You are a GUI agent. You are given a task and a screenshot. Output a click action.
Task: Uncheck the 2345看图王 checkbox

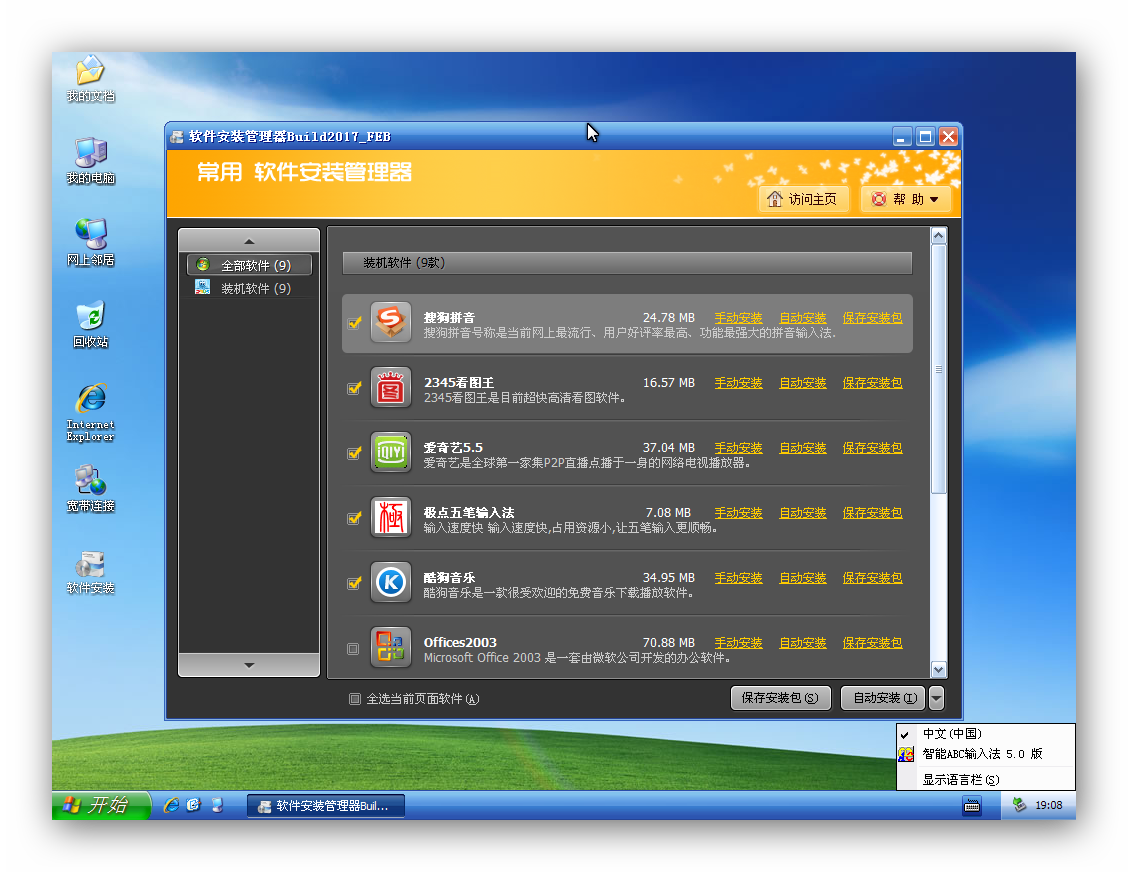[x=354, y=389]
